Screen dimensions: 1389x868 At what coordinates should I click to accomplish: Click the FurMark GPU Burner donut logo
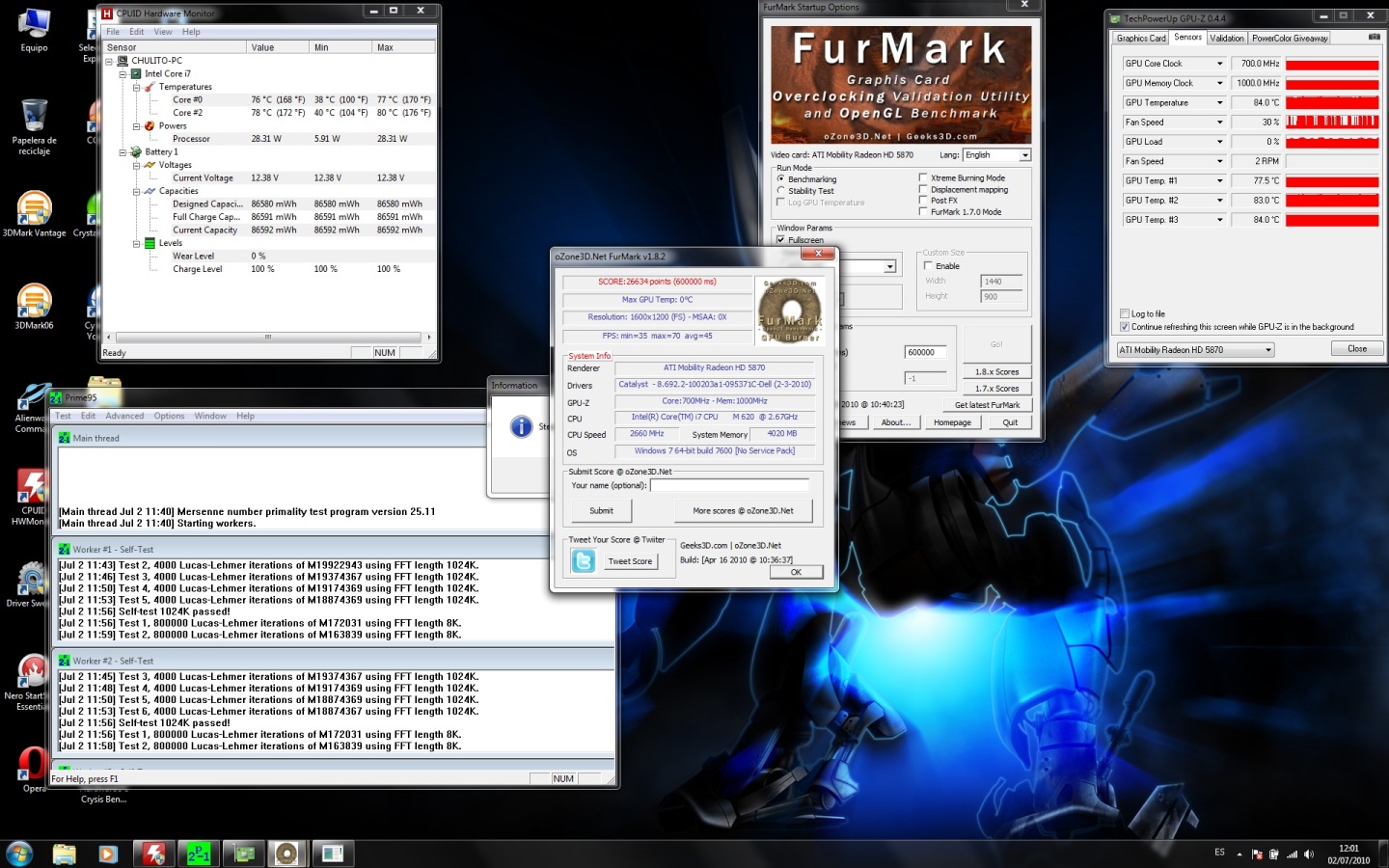[x=790, y=310]
